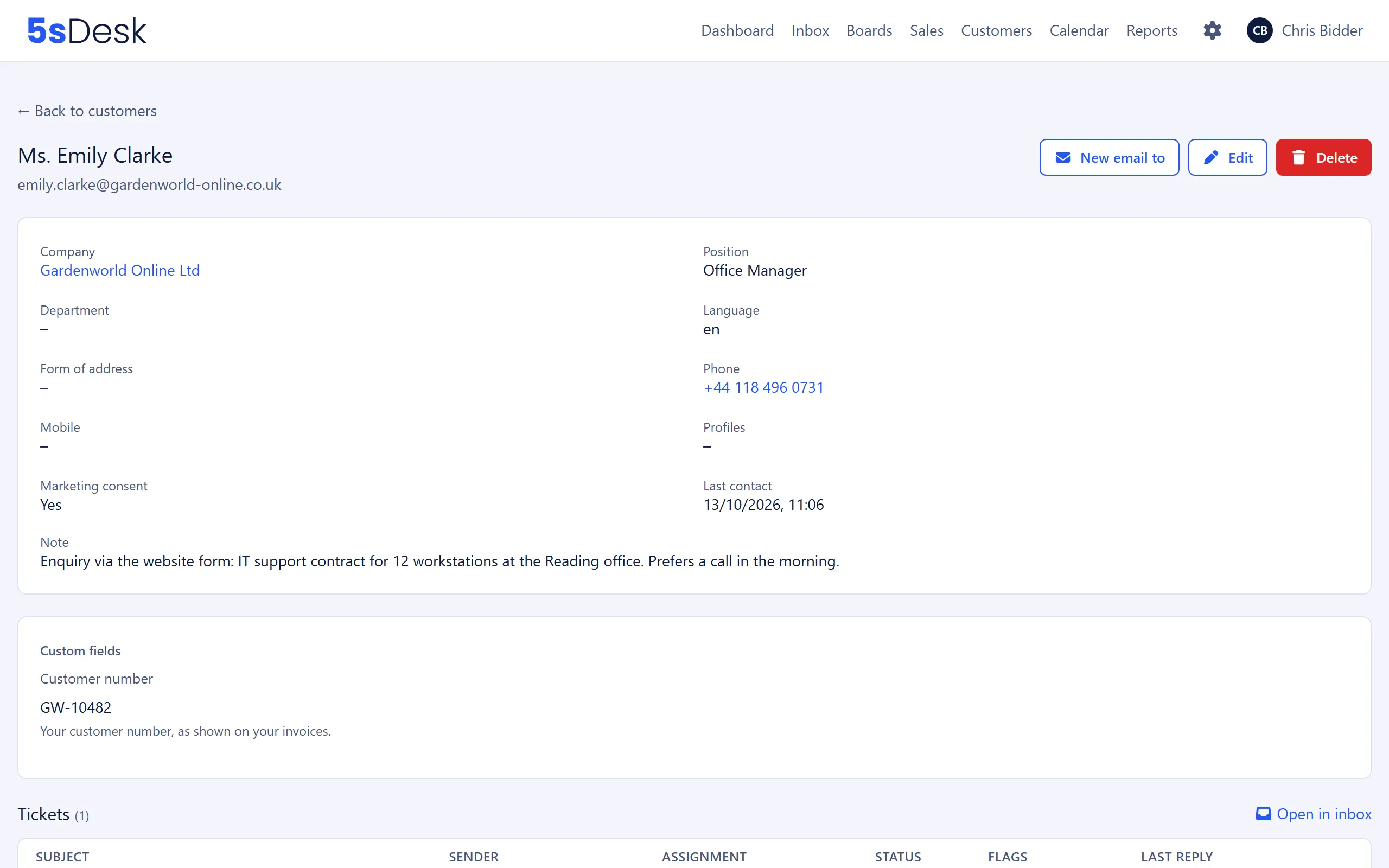
Task: Delete this customer
Action: coord(1323,157)
